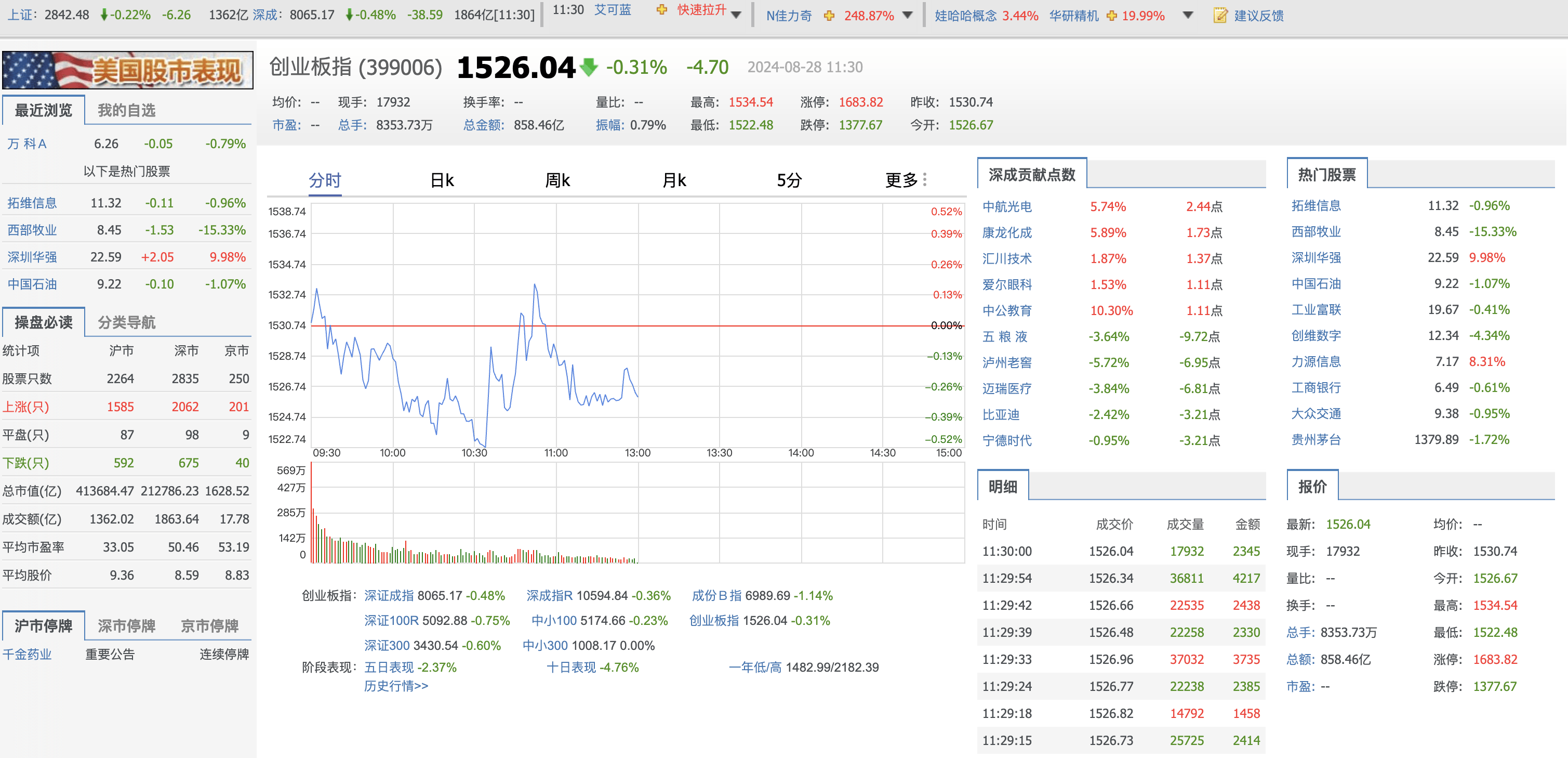Click the 建议反馈 notepad icon
1568x758 pixels.
(1220, 15)
